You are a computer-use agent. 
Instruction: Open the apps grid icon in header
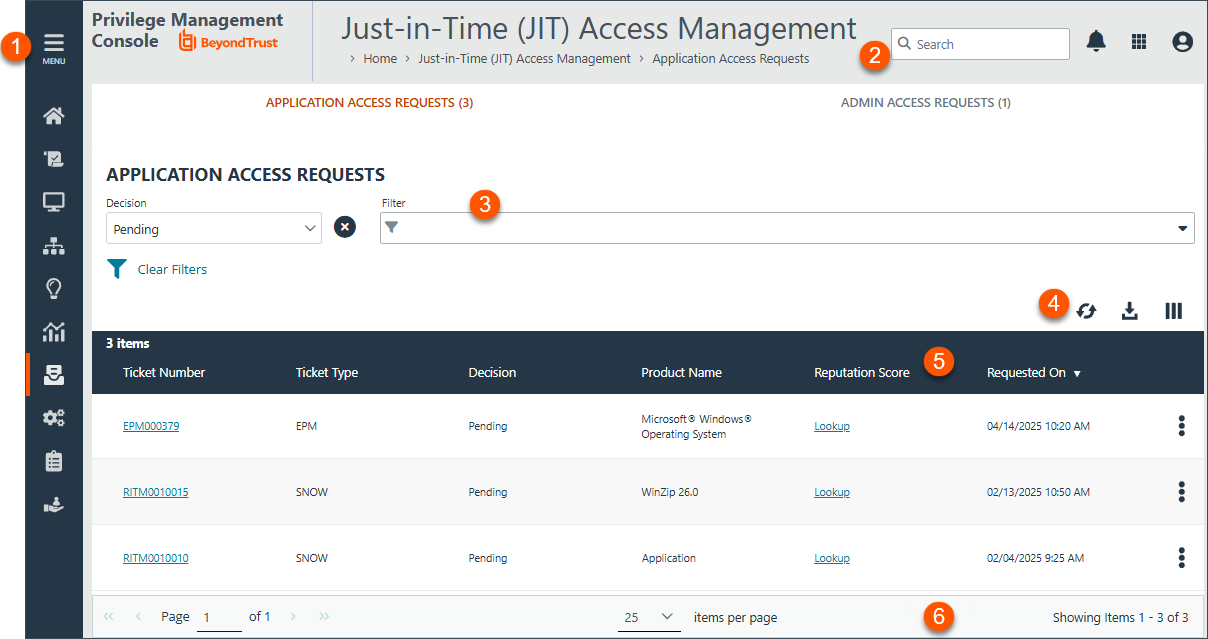[x=1139, y=42]
